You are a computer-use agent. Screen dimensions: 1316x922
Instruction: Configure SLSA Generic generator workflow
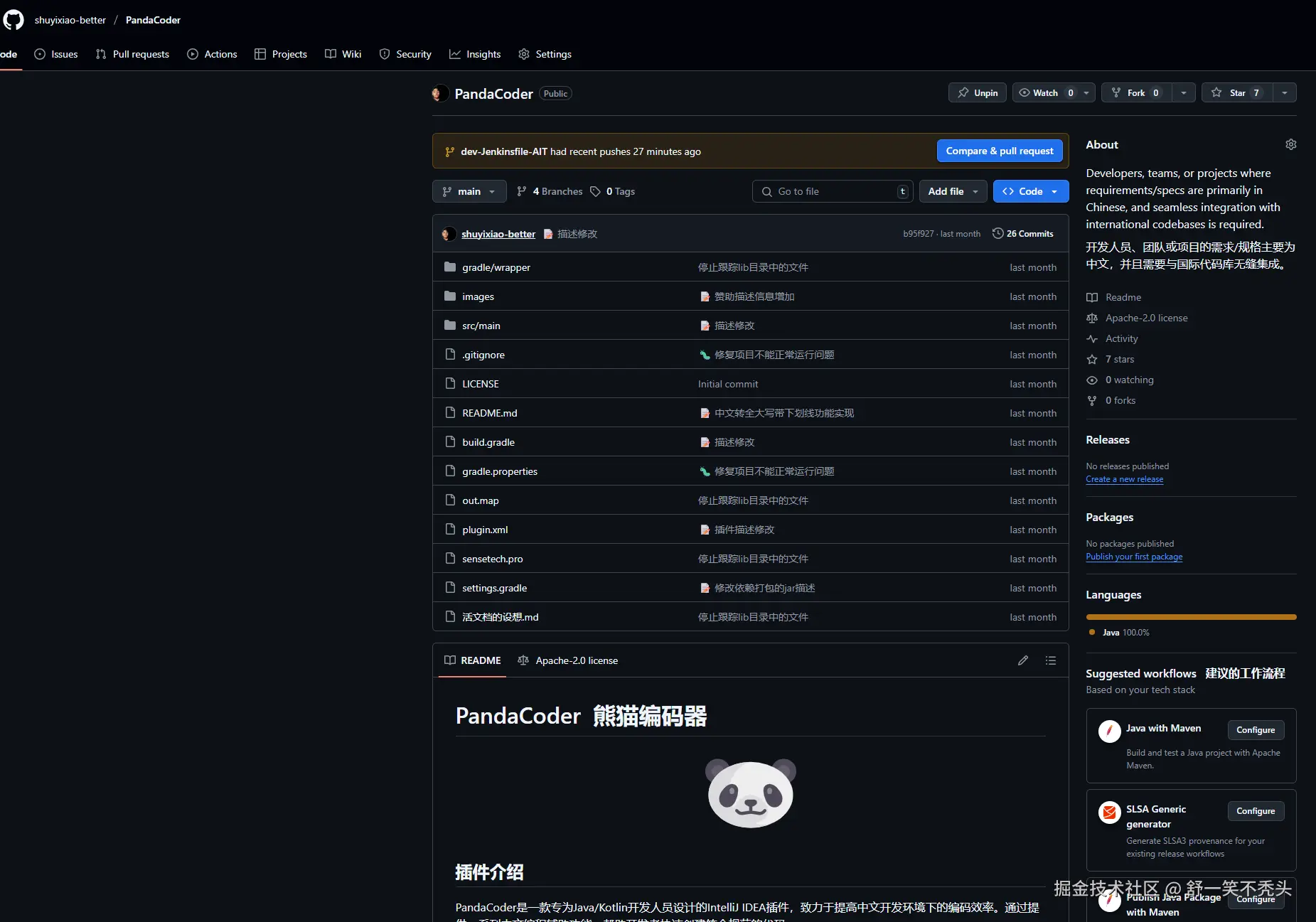pos(1256,811)
